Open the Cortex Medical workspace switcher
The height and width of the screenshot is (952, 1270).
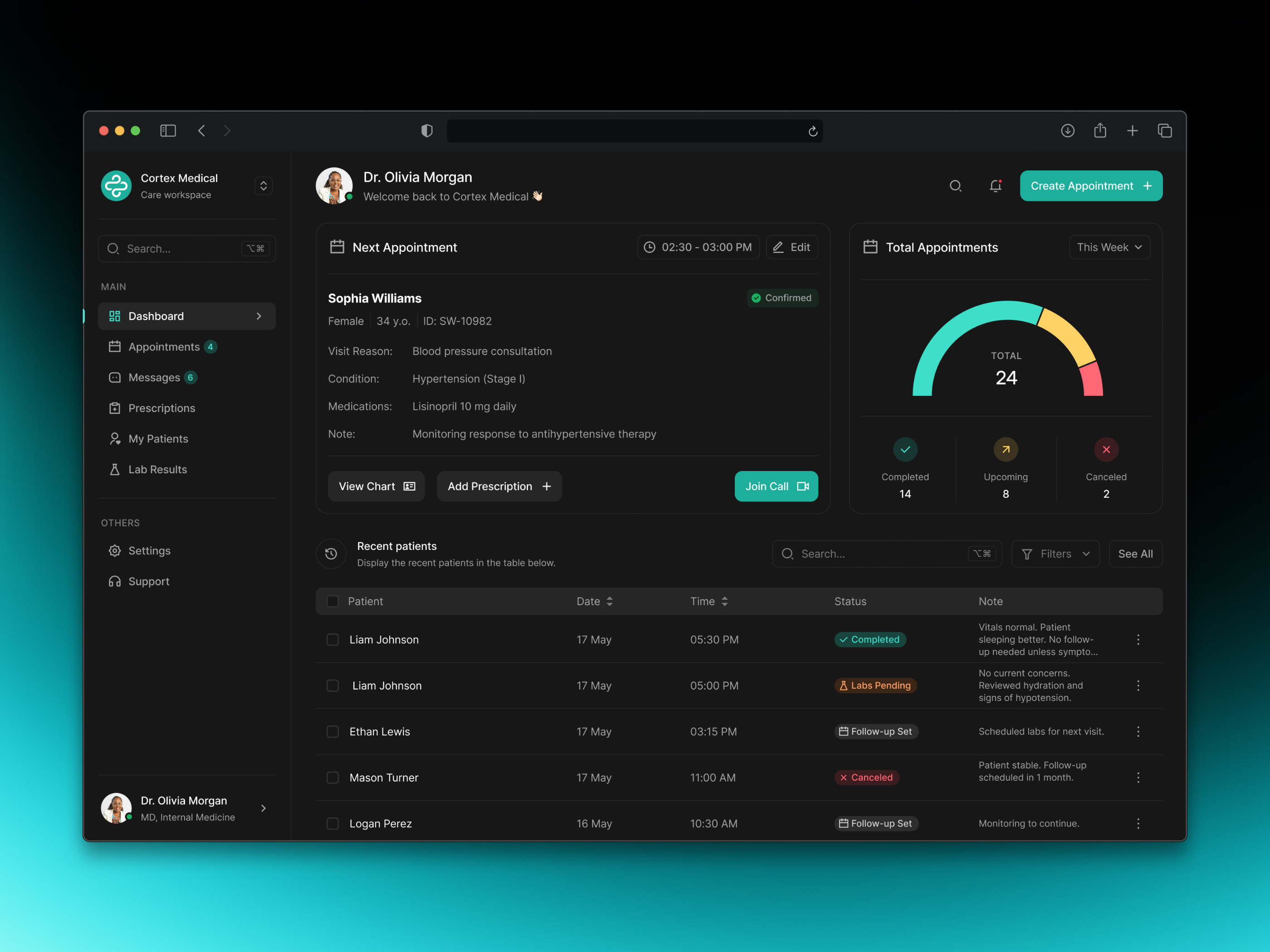263,185
